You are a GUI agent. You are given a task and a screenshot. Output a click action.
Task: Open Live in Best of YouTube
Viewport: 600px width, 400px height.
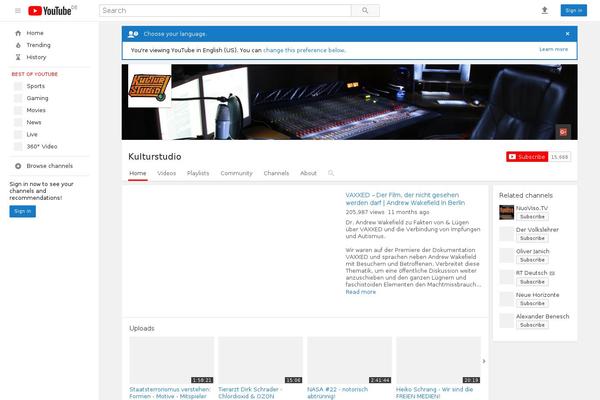point(32,134)
